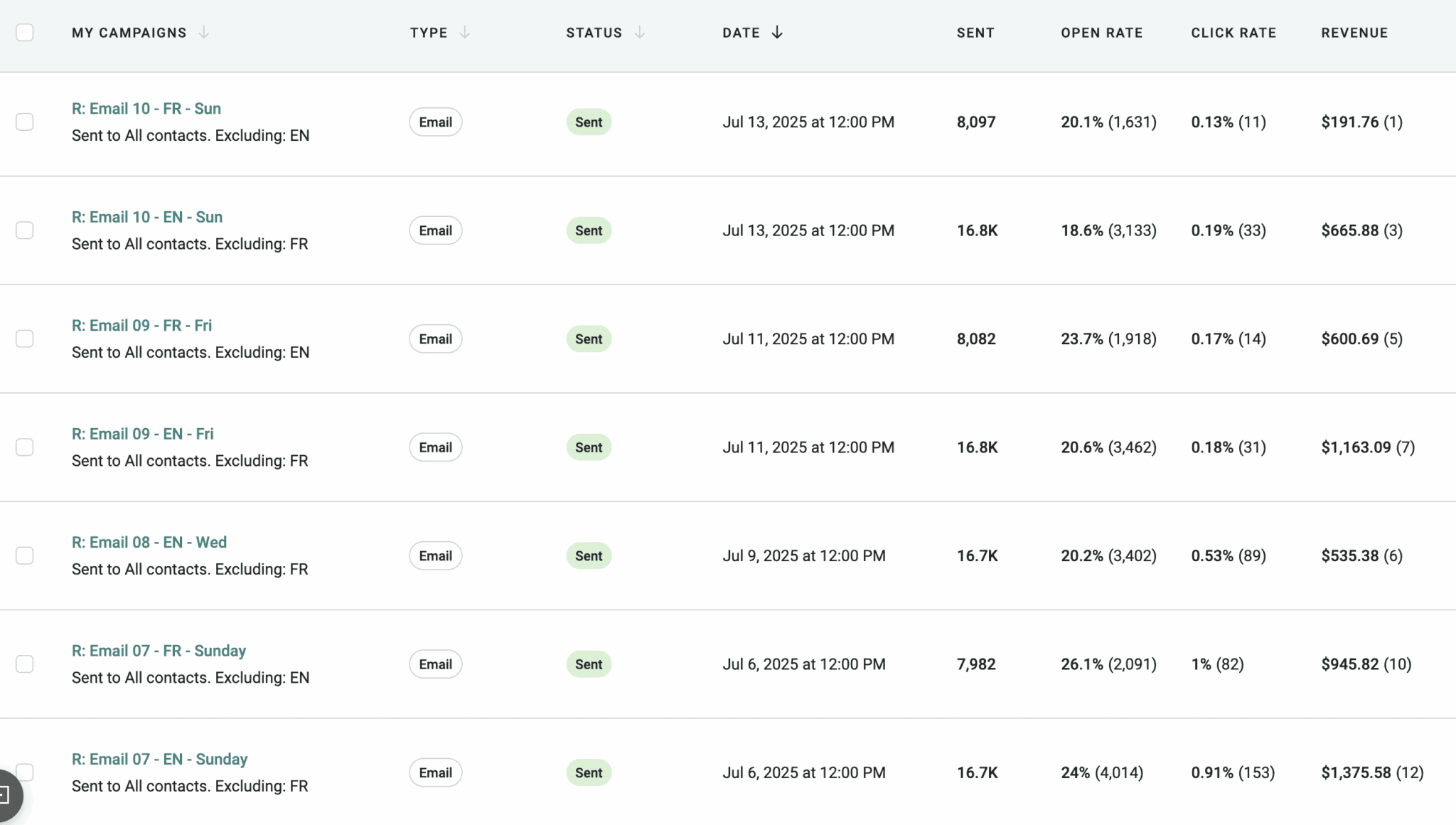Click the sort arrow next to MY CAMPAIGNS
The image size is (1456, 825).
tap(205, 33)
